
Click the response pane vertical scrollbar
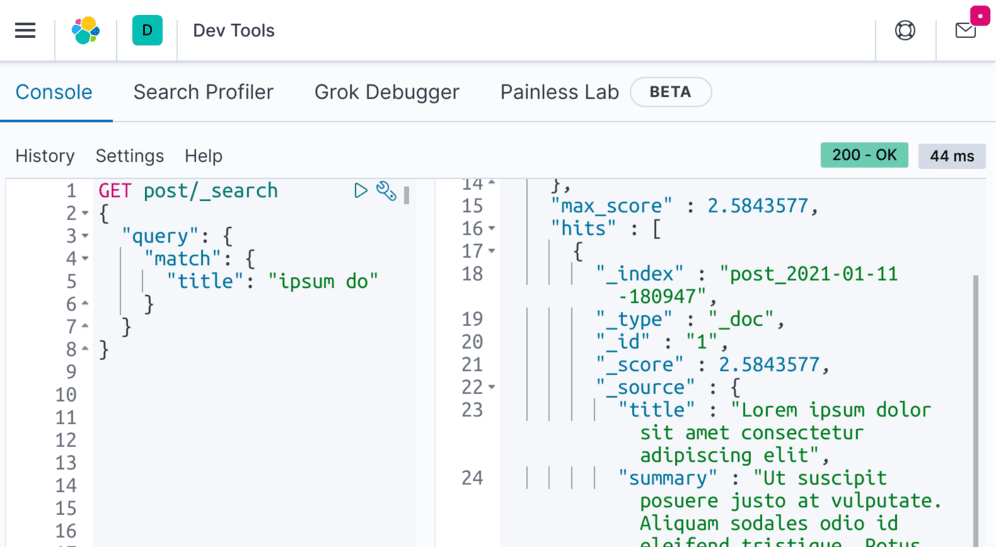(975, 400)
